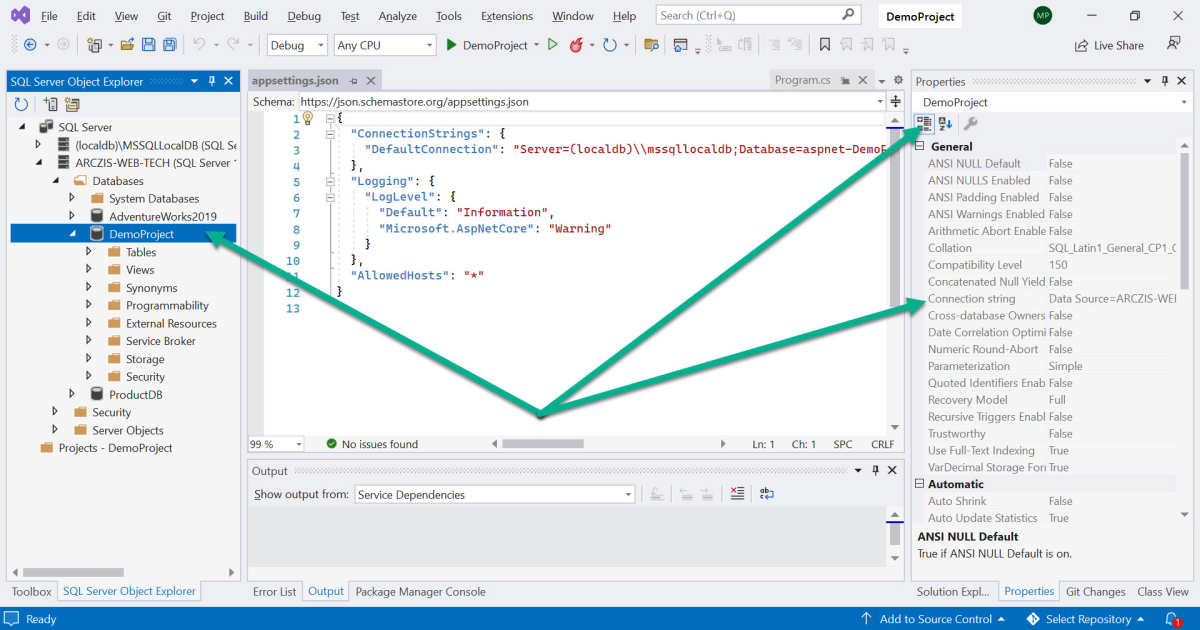The width and height of the screenshot is (1200, 630).
Task: Clear all output with the Clear All icon
Action: 737,493
